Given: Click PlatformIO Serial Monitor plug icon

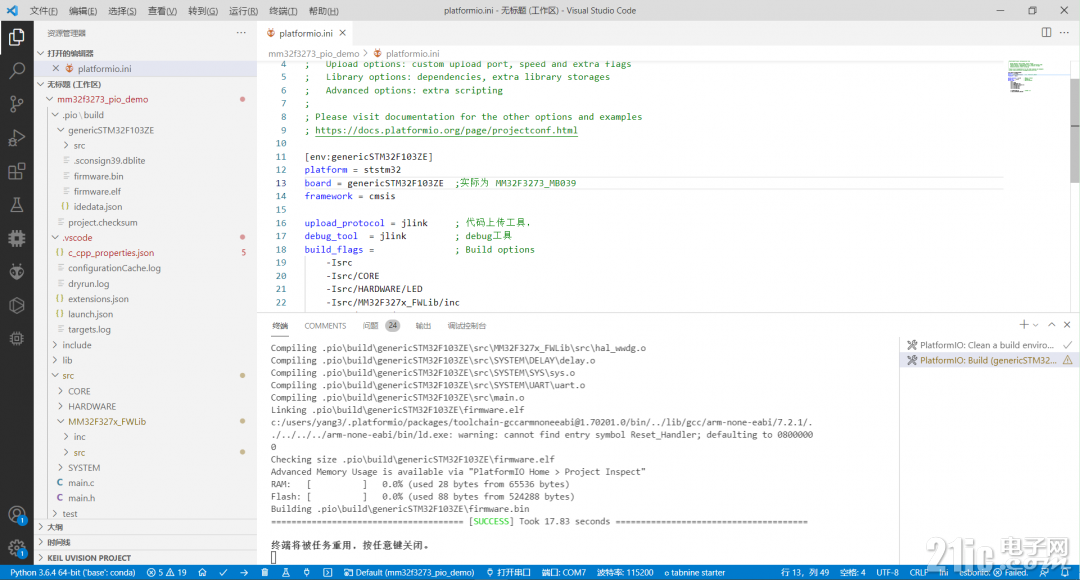Looking at the screenshot, I should (307, 572).
